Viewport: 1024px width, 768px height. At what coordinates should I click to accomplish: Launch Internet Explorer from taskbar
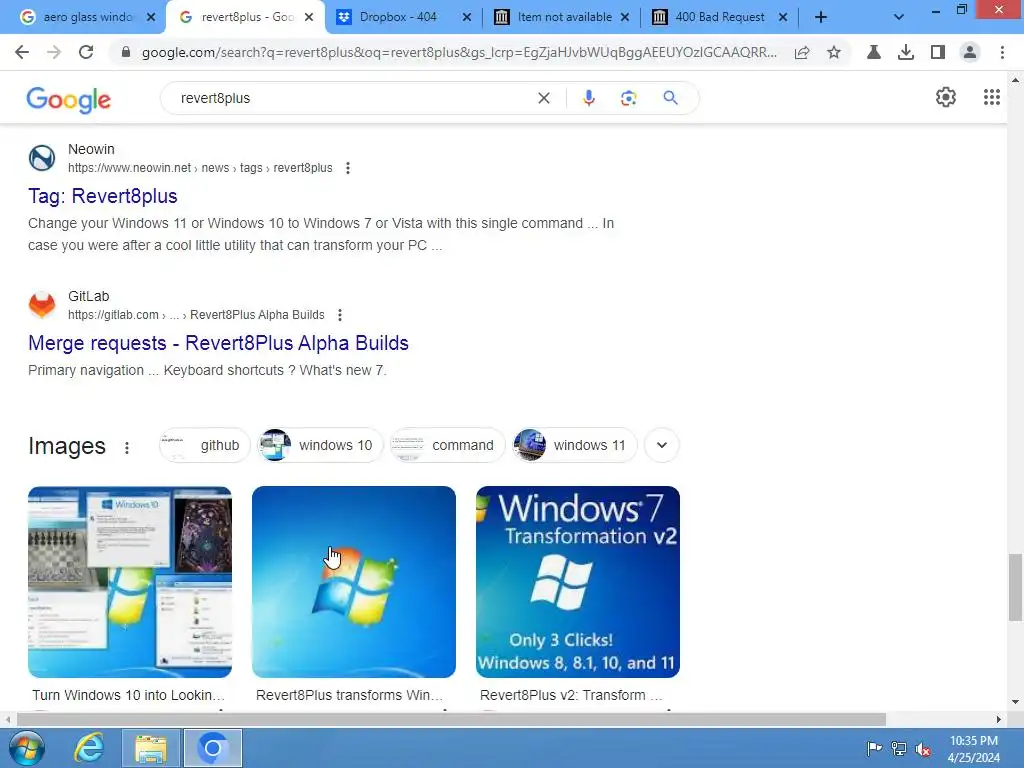pyautogui.click(x=88, y=748)
